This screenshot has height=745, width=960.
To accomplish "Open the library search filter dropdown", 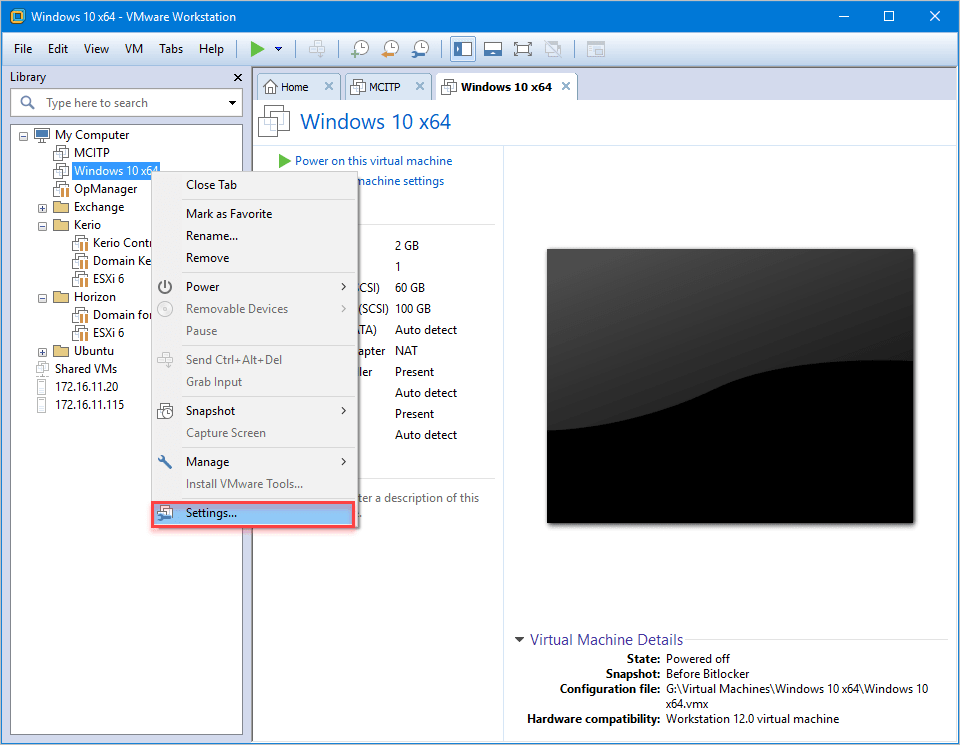I will tap(233, 103).
